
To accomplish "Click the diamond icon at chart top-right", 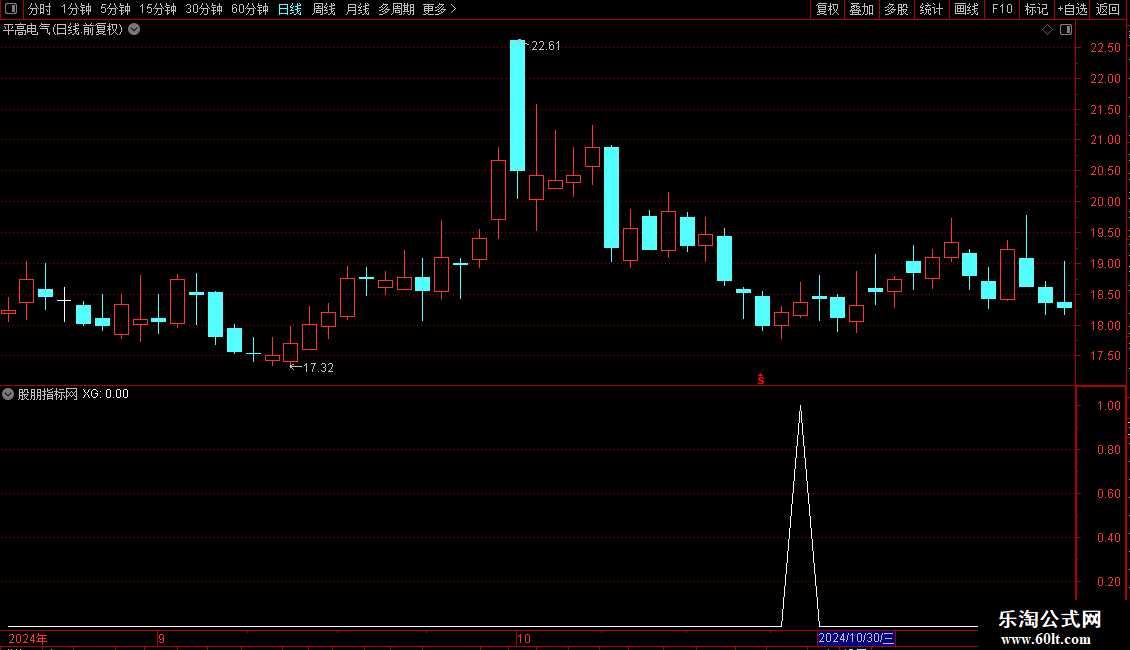I will [x=1048, y=30].
